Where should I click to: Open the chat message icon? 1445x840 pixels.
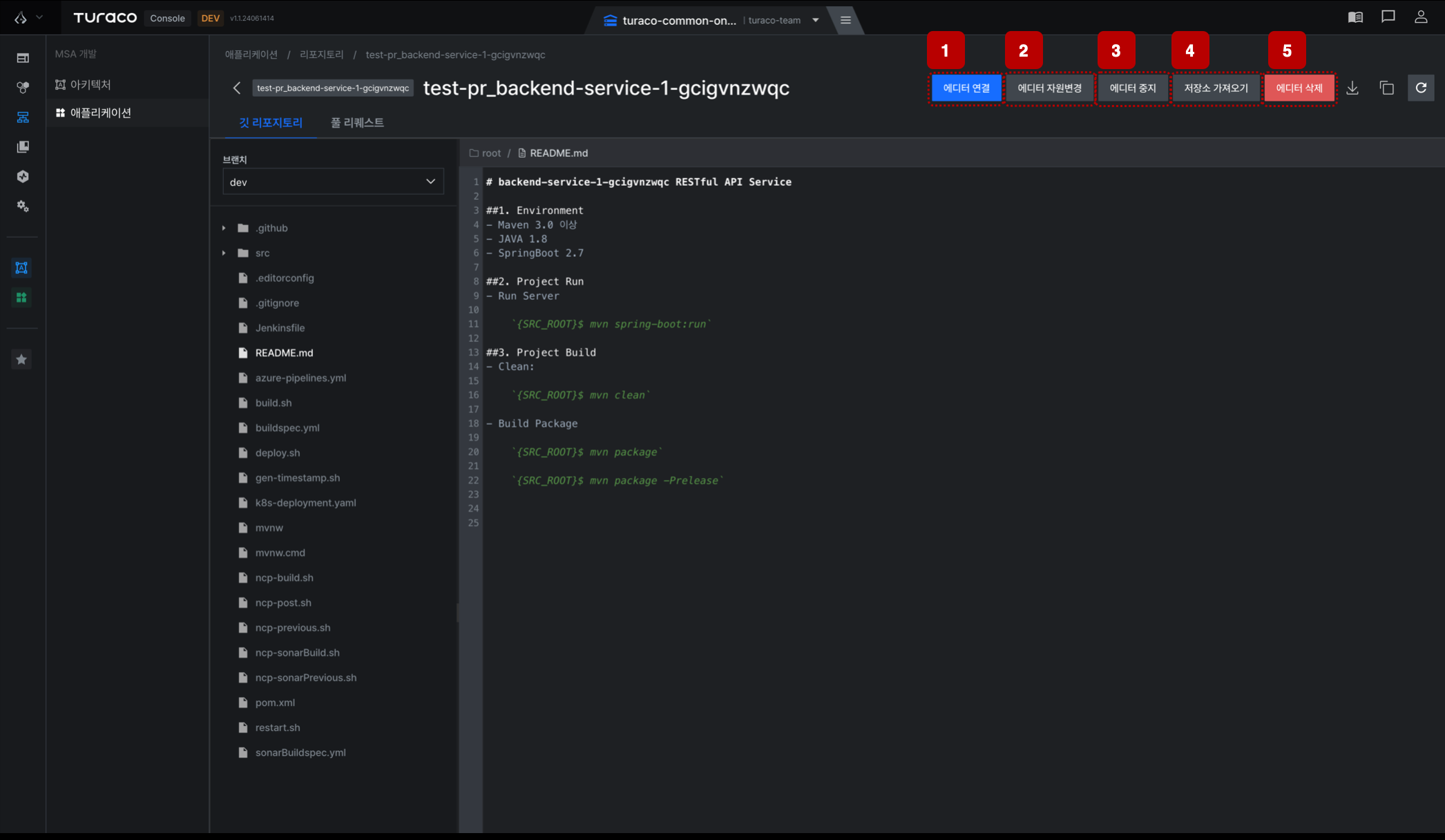pyautogui.click(x=1388, y=17)
